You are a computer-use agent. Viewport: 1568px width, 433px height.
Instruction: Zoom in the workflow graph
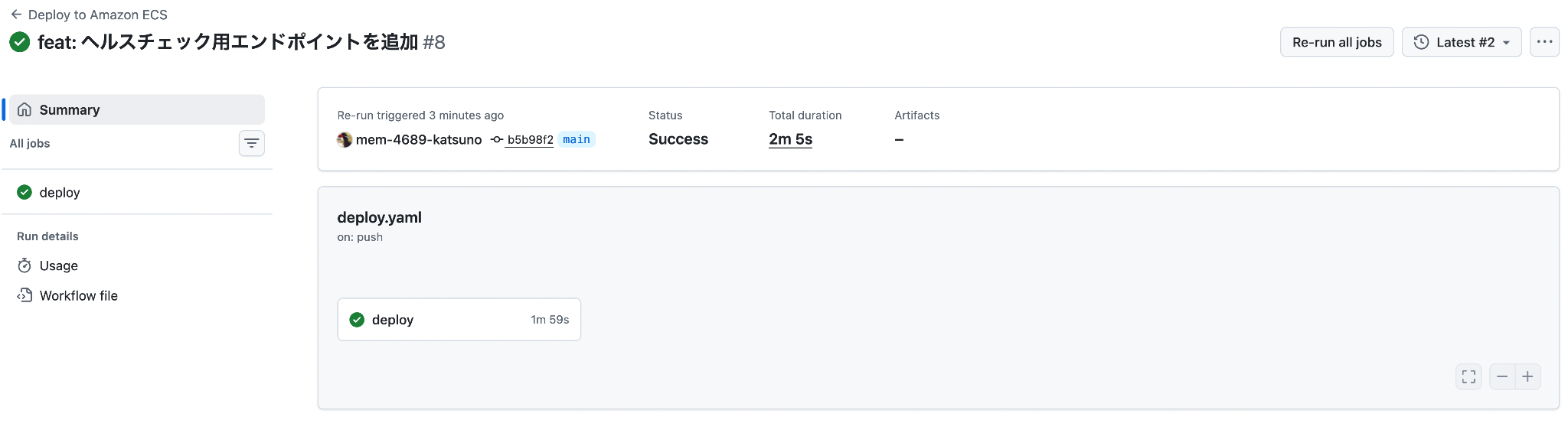(x=1527, y=376)
